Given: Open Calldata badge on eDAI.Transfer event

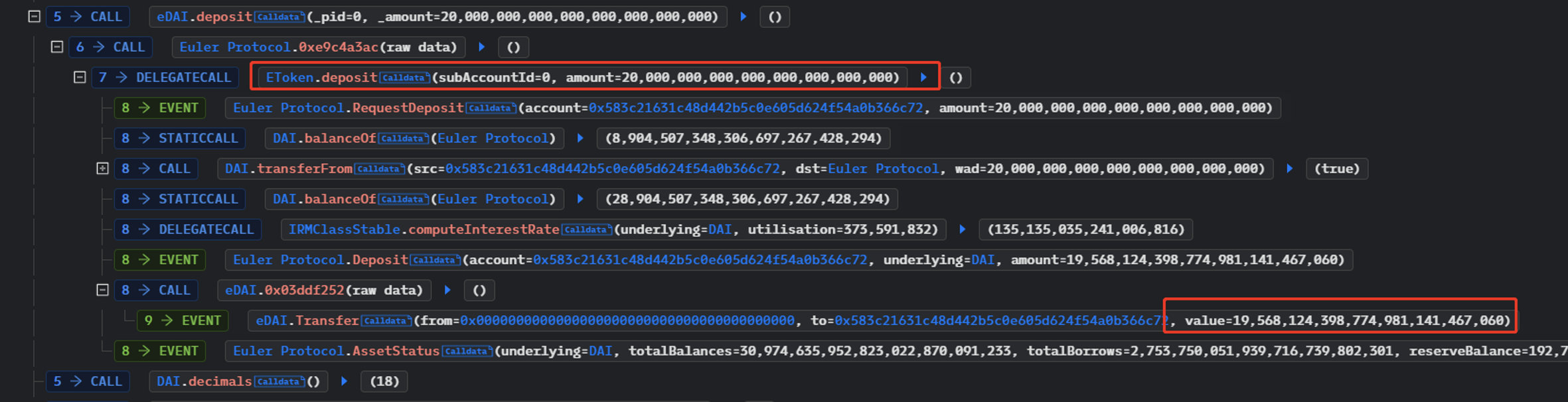Looking at the screenshot, I should 386,321.
